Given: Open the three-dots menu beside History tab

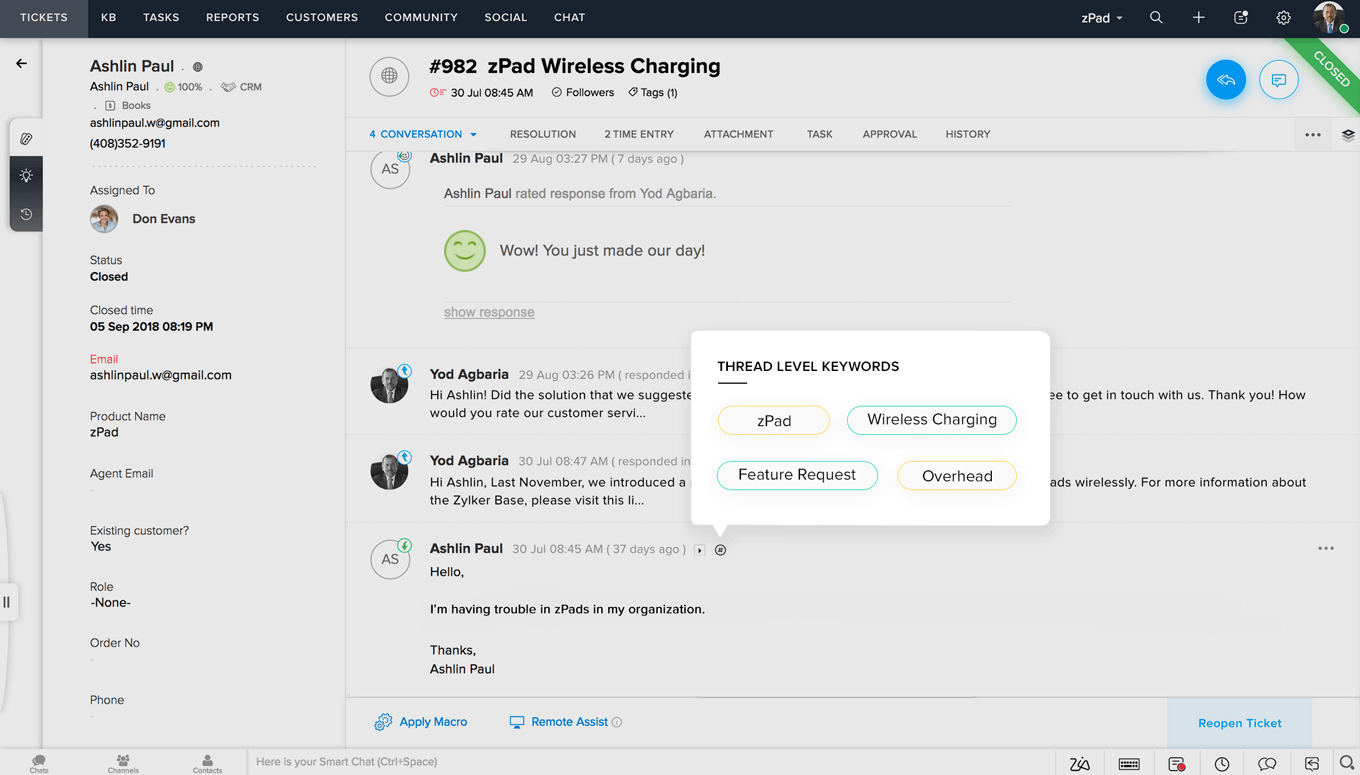Looking at the screenshot, I should (x=1313, y=135).
